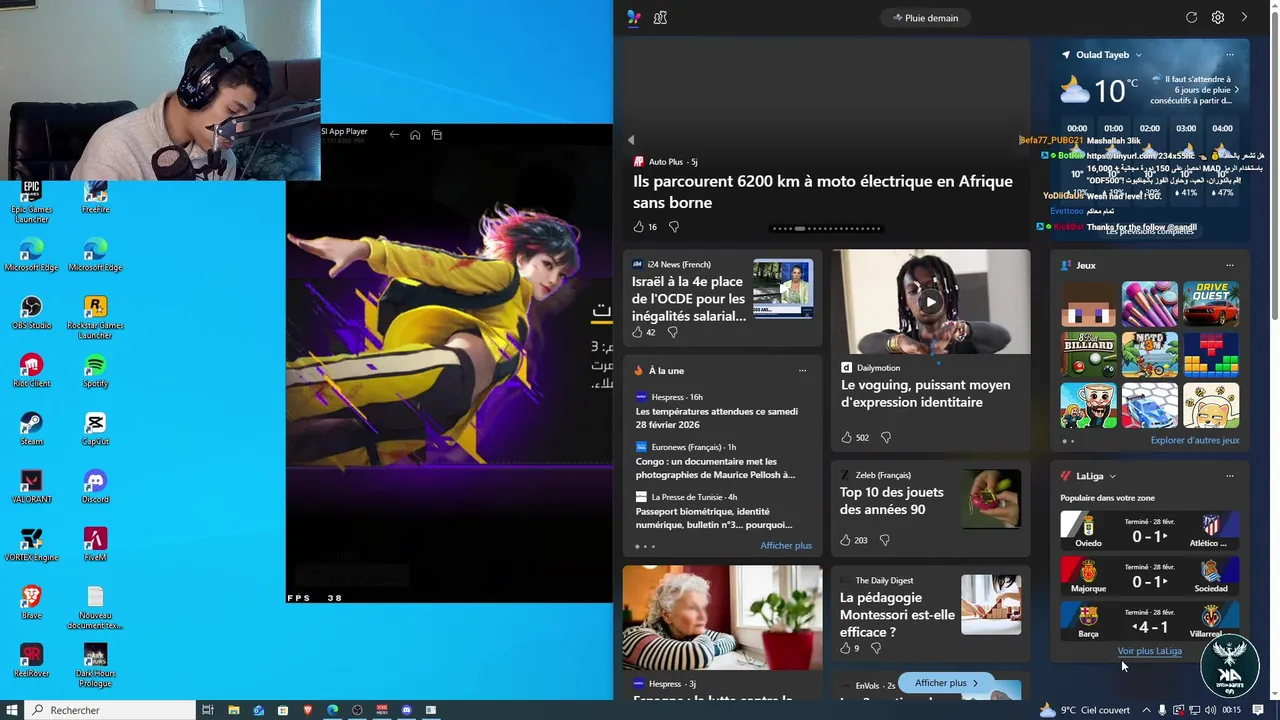
Task: Click the Rechercher taskbar search box
Action: coord(110,710)
